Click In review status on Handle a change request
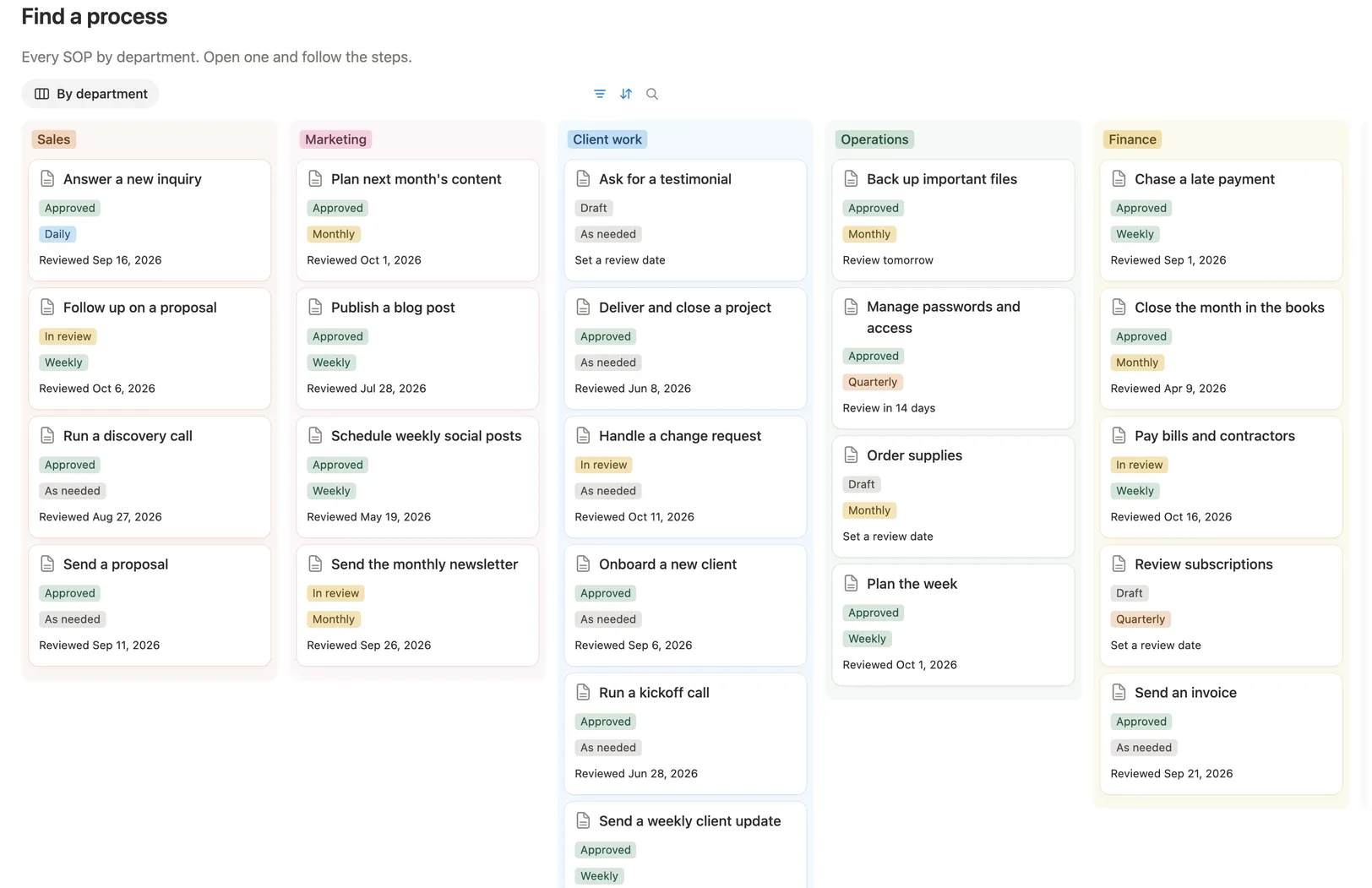 pyautogui.click(x=603, y=465)
